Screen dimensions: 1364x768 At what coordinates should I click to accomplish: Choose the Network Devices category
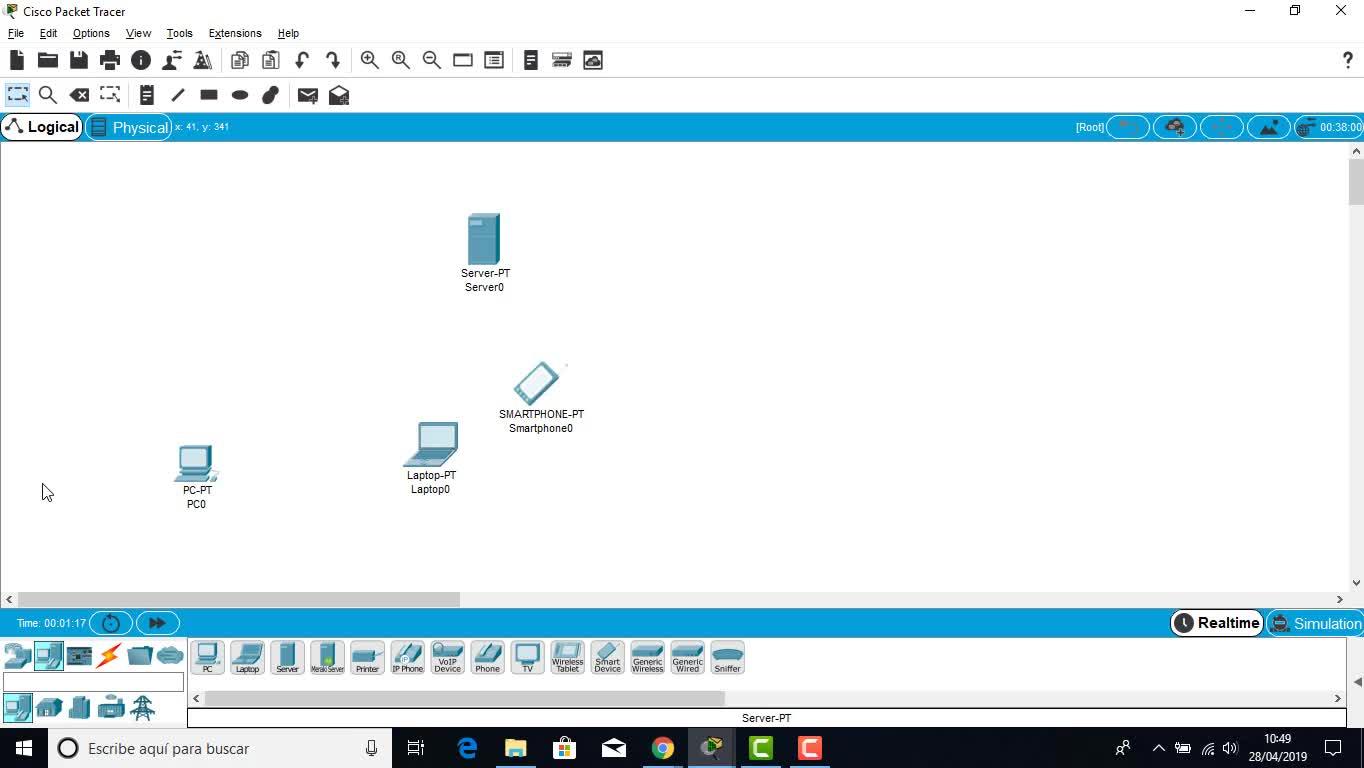pos(17,656)
